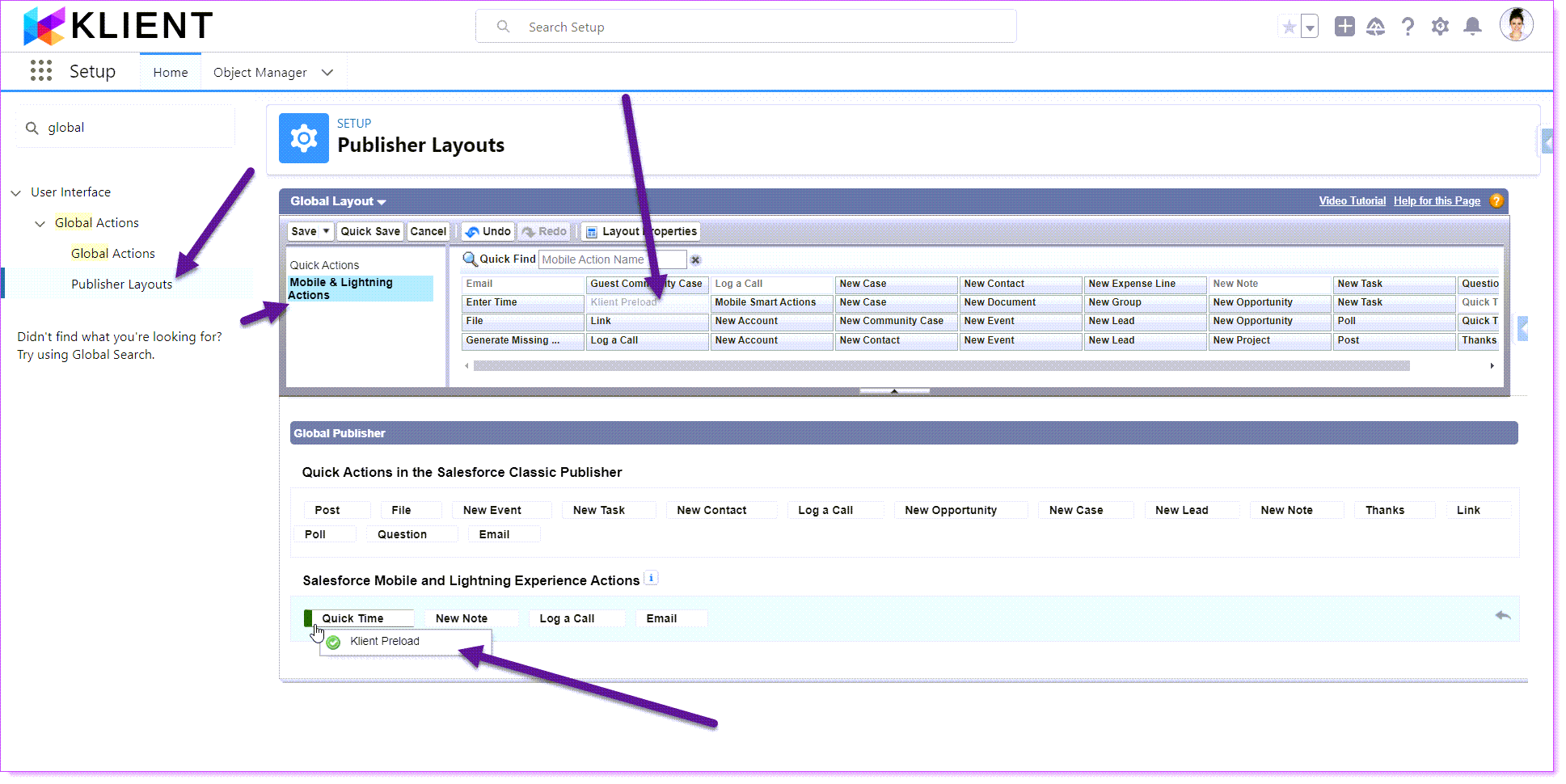
Task: Open Layout Properties
Action: 640,231
